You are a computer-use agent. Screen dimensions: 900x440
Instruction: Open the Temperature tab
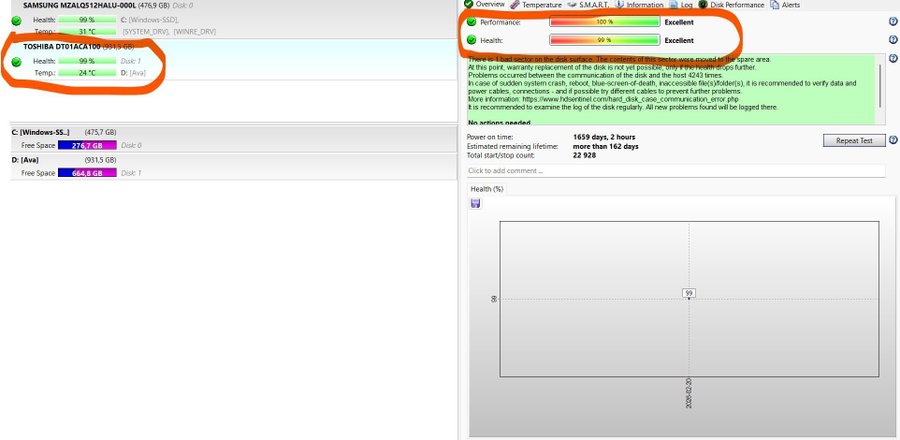[x=538, y=5]
